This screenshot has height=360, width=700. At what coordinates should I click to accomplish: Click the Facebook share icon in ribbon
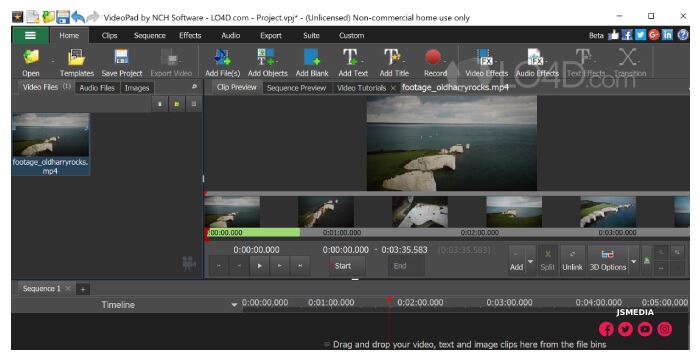click(627, 35)
